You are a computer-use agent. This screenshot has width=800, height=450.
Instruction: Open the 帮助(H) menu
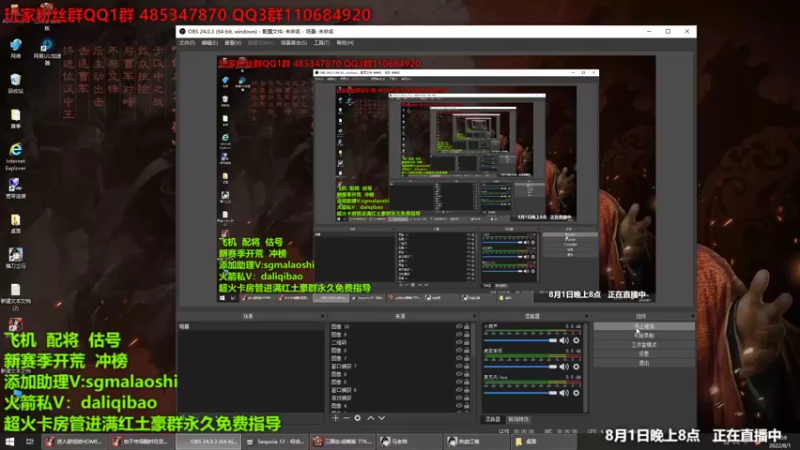click(345, 43)
